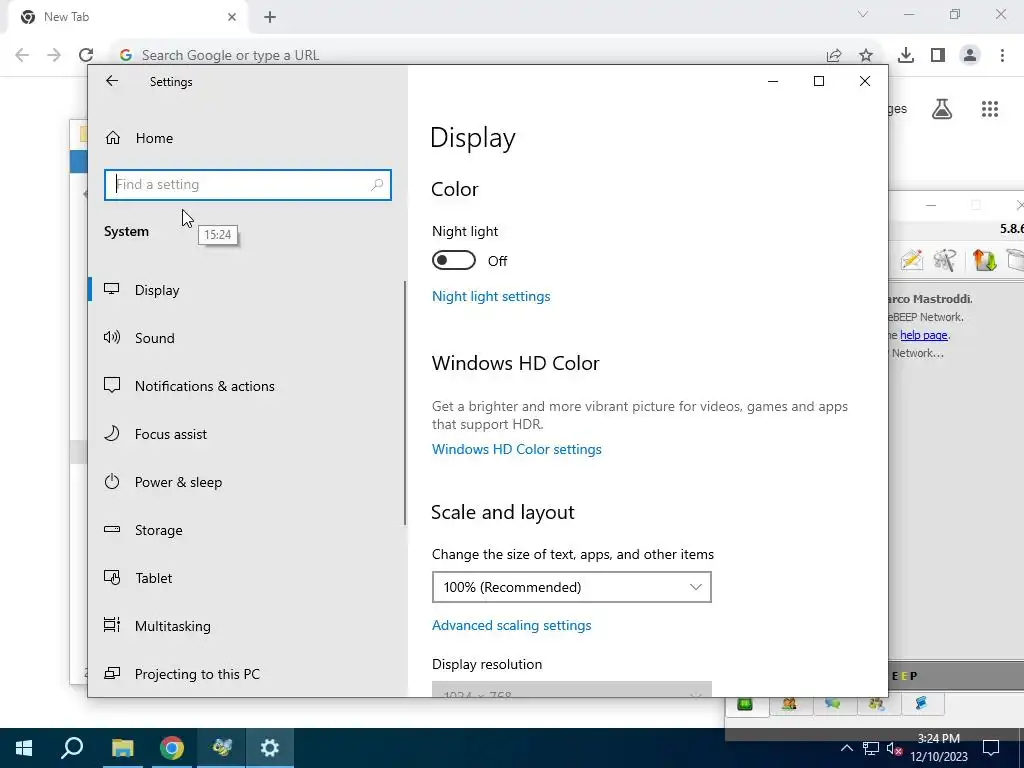Open Windows notification center icon
The width and height of the screenshot is (1024, 768).
click(x=991, y=748)
